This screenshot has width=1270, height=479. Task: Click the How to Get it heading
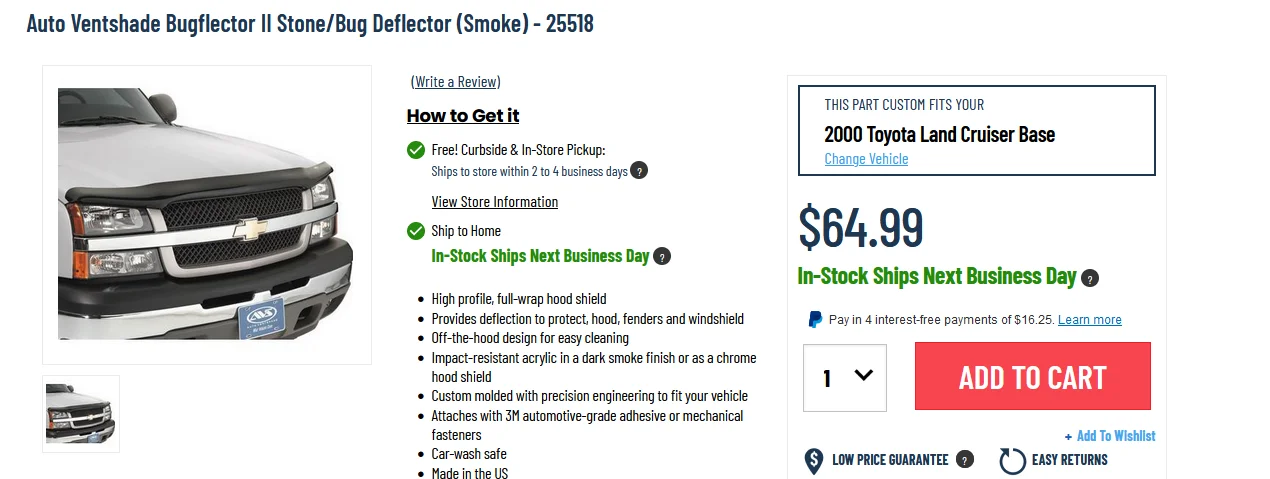463,116
